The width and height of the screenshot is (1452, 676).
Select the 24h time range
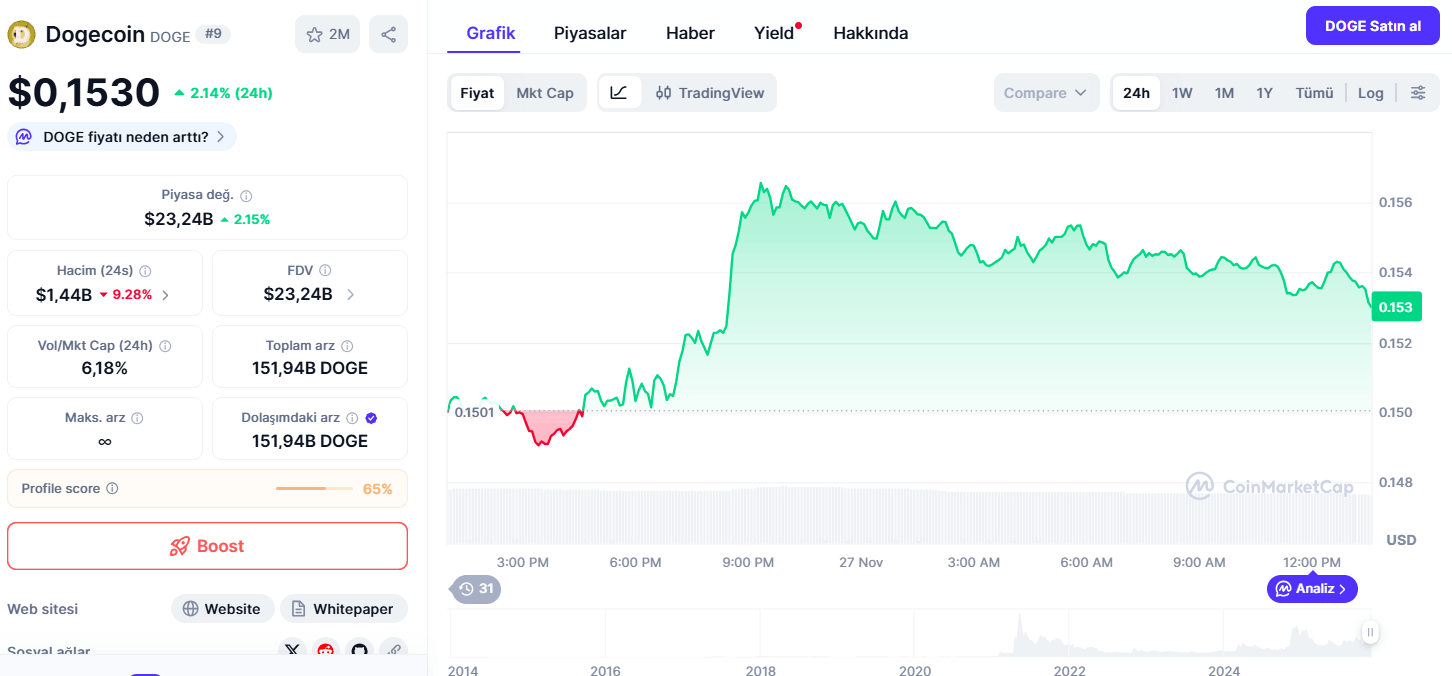click(1136, 93)
